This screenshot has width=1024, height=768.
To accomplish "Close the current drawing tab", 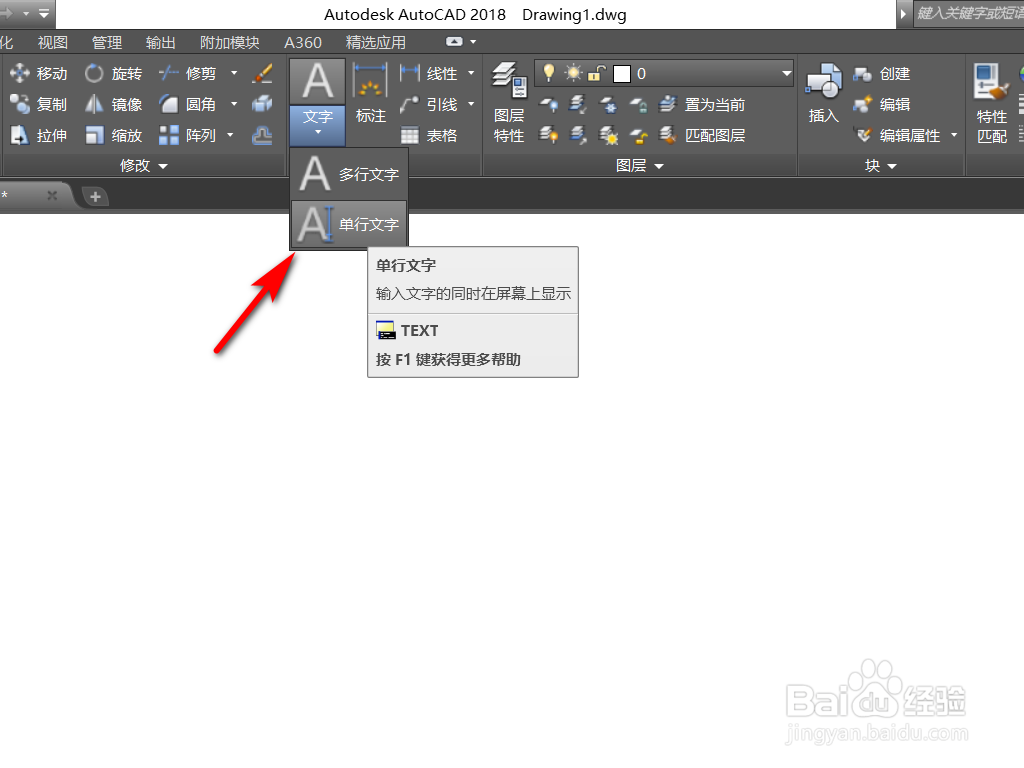I will tap(52, 195).
